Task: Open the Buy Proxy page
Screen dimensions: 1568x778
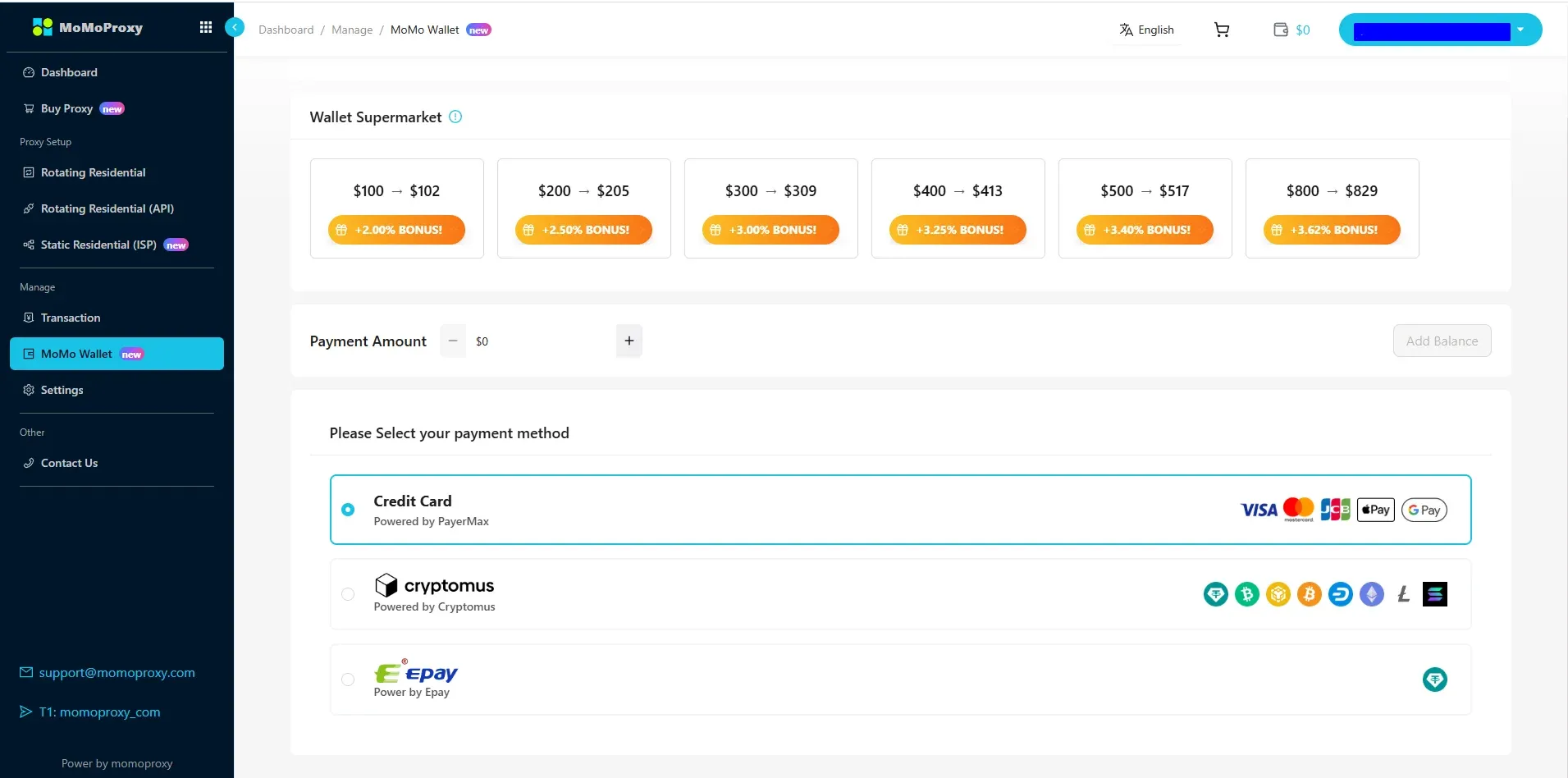Action: (x=66, y=108)
